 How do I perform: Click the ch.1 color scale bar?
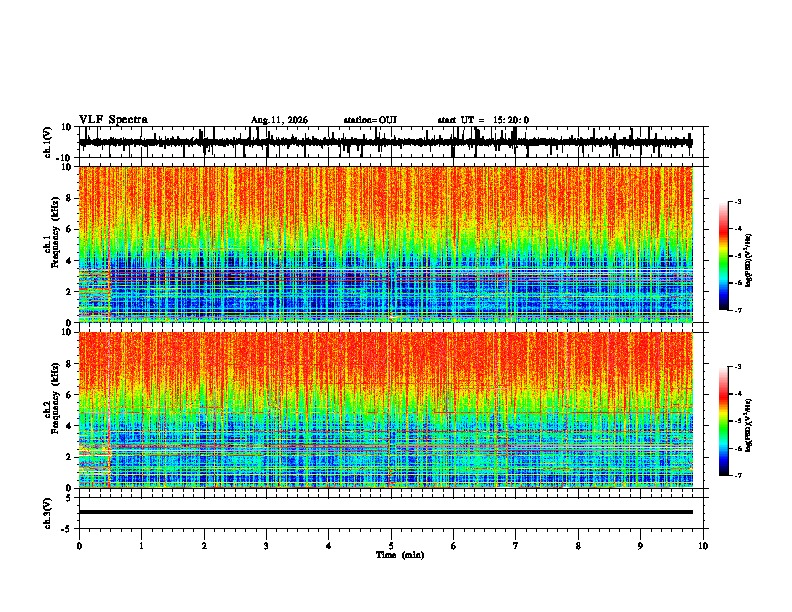[724, 256]
